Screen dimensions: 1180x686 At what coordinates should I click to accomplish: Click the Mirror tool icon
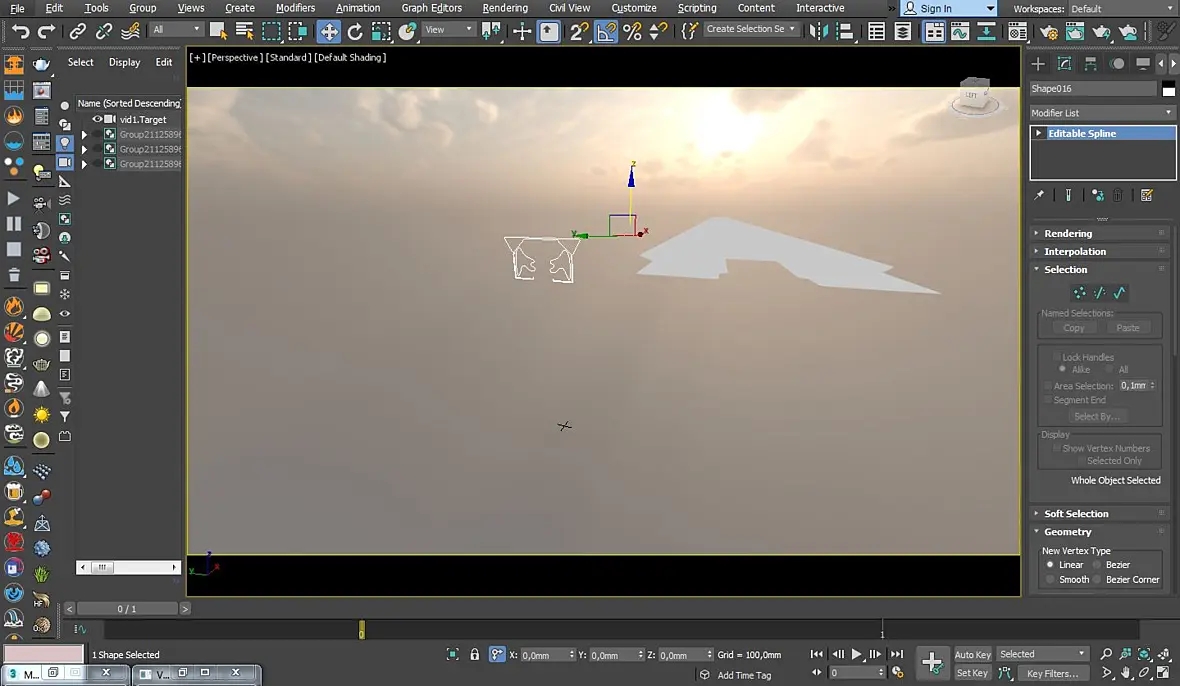[x=818, y=31]
